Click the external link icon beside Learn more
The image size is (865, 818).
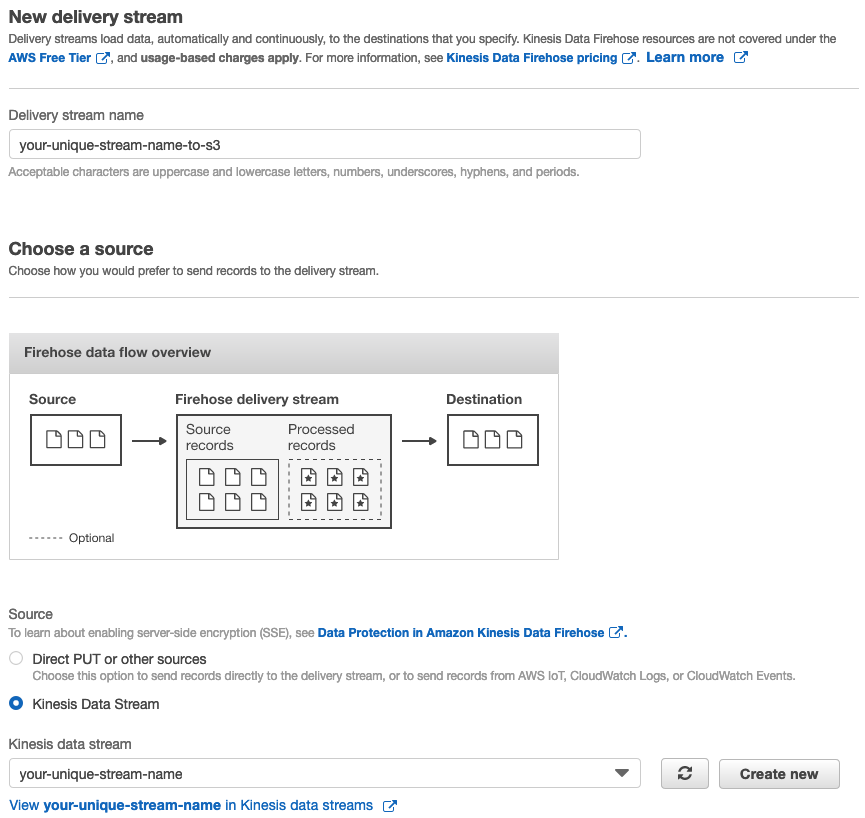[740, 57]
